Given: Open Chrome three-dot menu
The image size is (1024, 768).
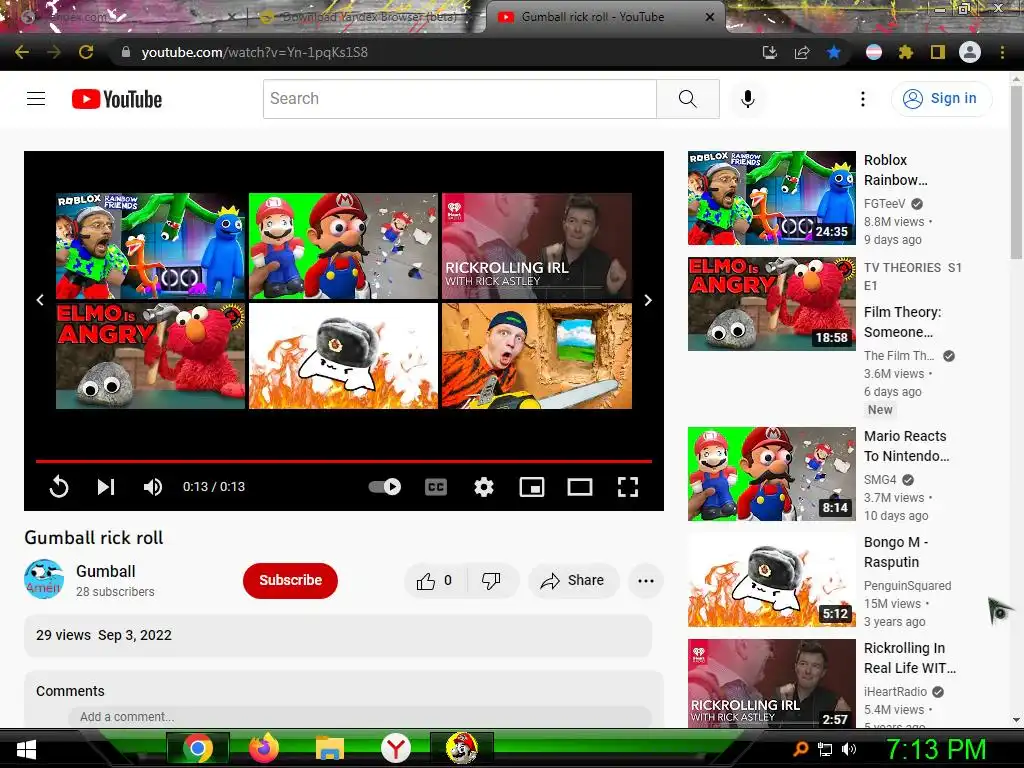Looking at the screenshot, I should pyautogui.click(x=1002, y=52).
